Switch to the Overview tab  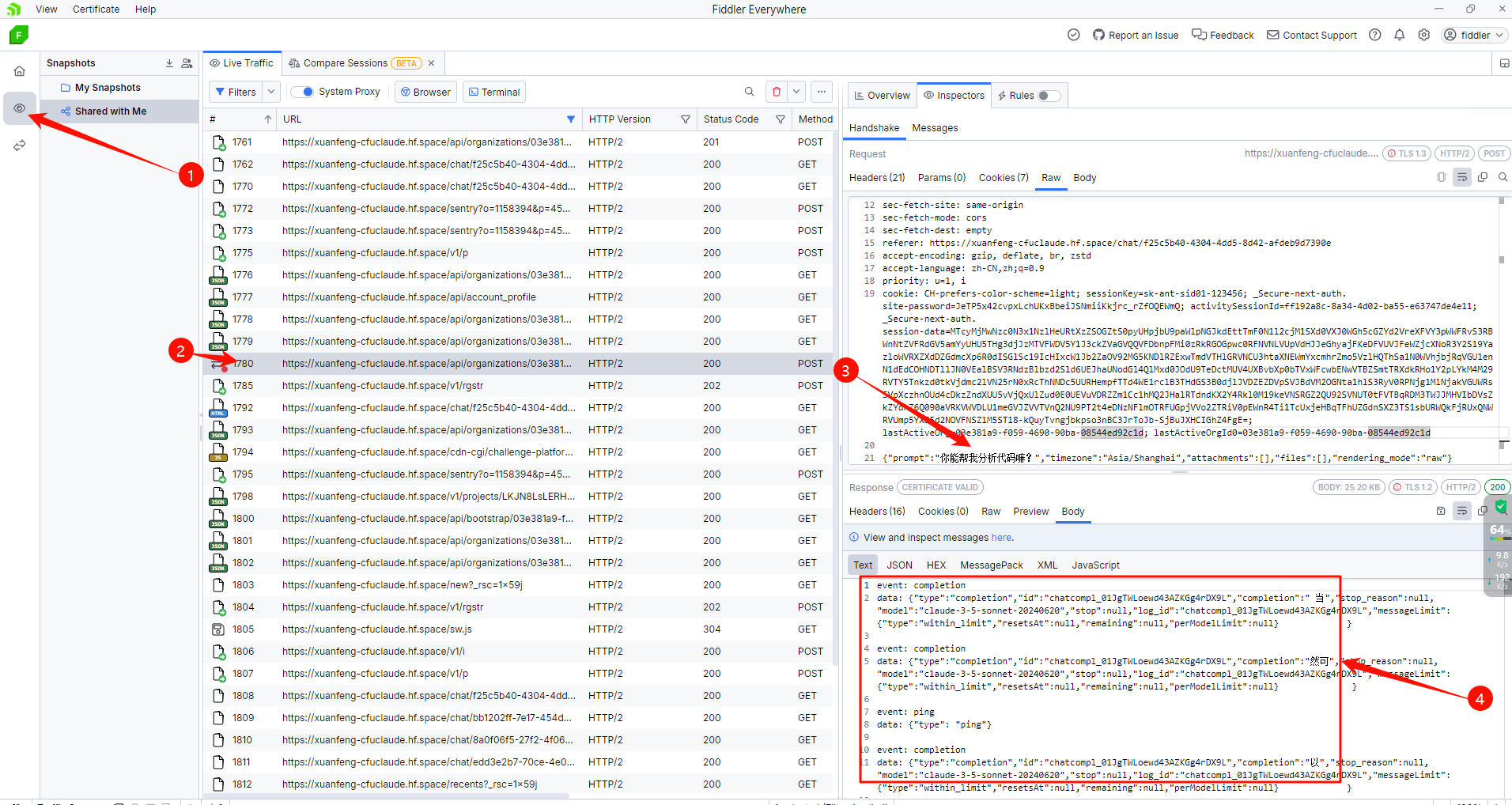[883, 96]
